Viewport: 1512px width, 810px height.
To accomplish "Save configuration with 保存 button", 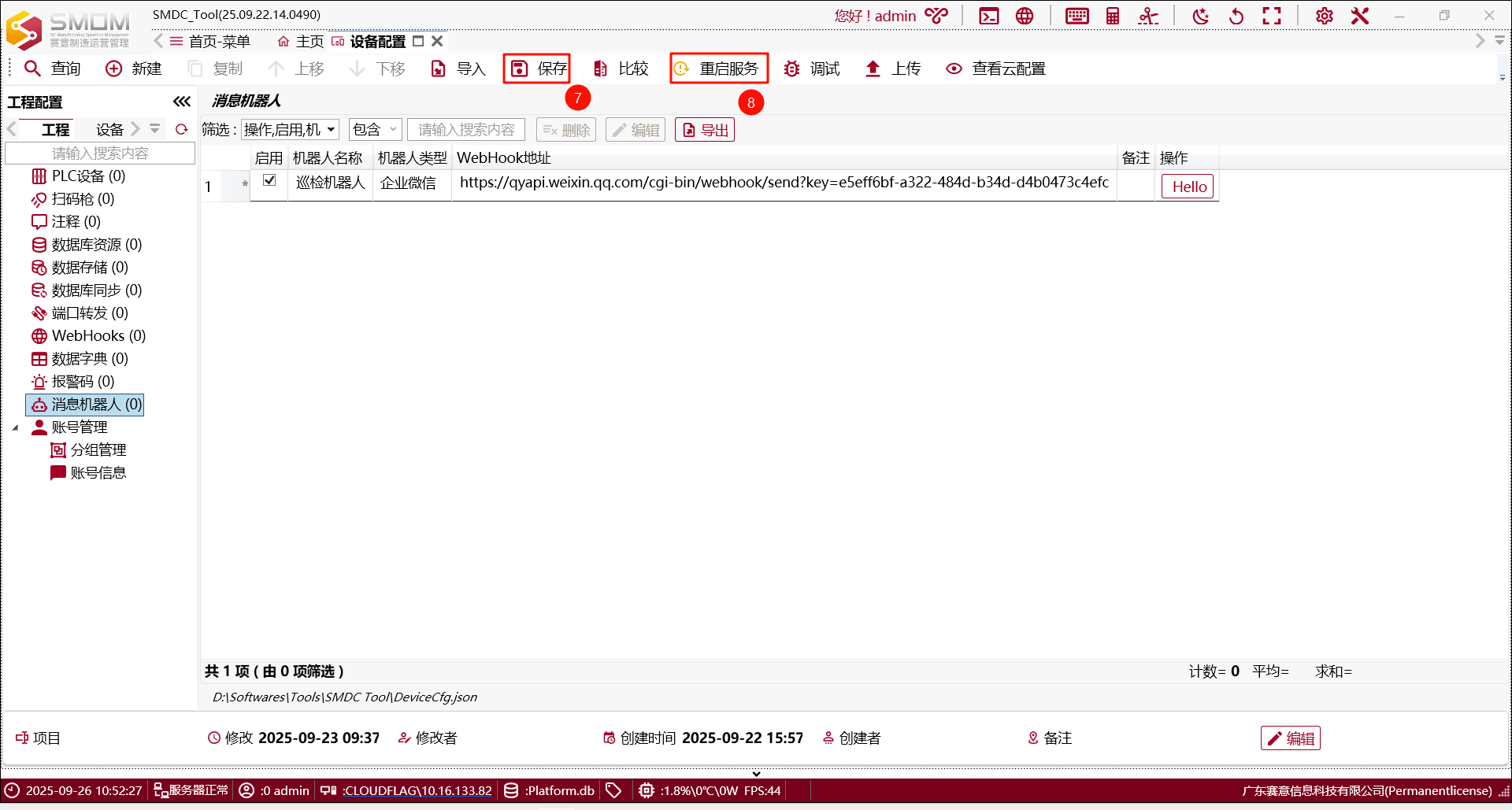I will coord(538,68).
